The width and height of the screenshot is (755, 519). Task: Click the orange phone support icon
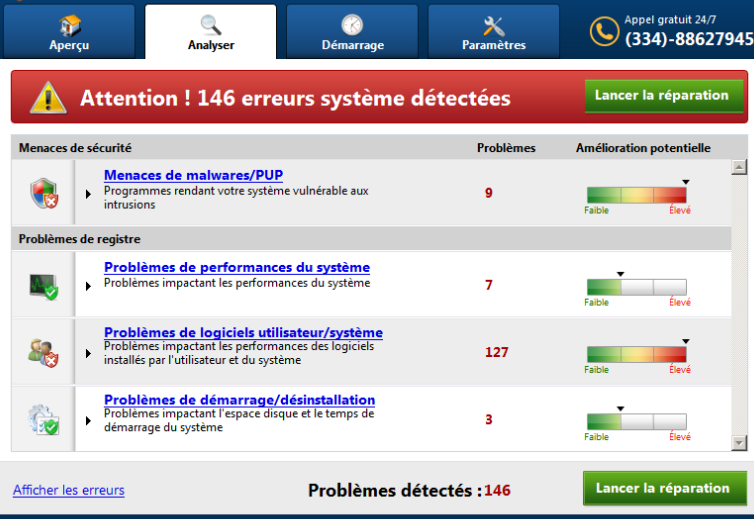(x=603, y=32)
